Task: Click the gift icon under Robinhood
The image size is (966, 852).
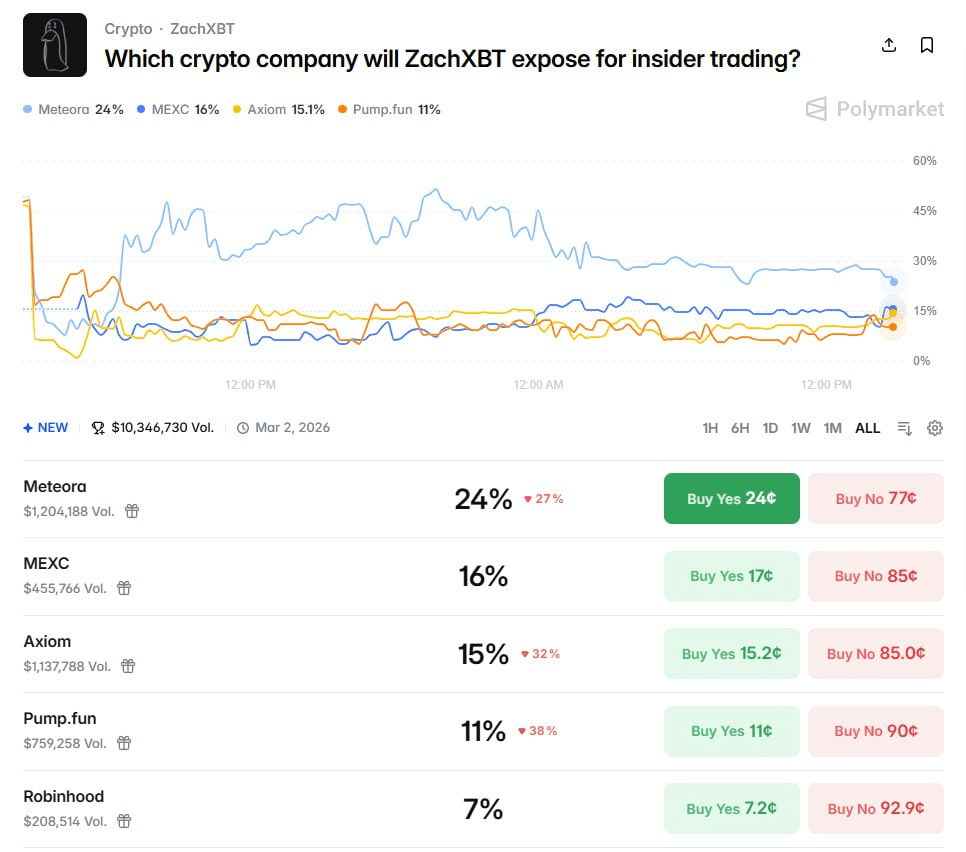Action: click(124, 821)
